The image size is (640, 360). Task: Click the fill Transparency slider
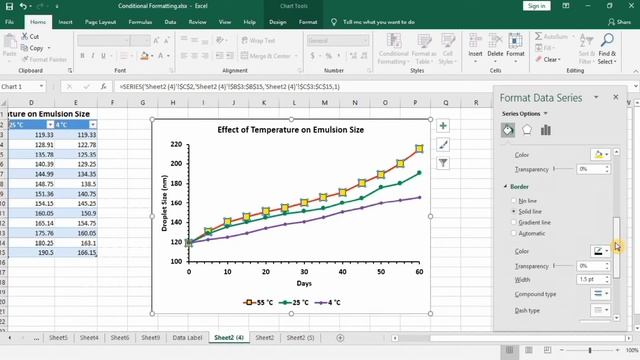point(563,169)
